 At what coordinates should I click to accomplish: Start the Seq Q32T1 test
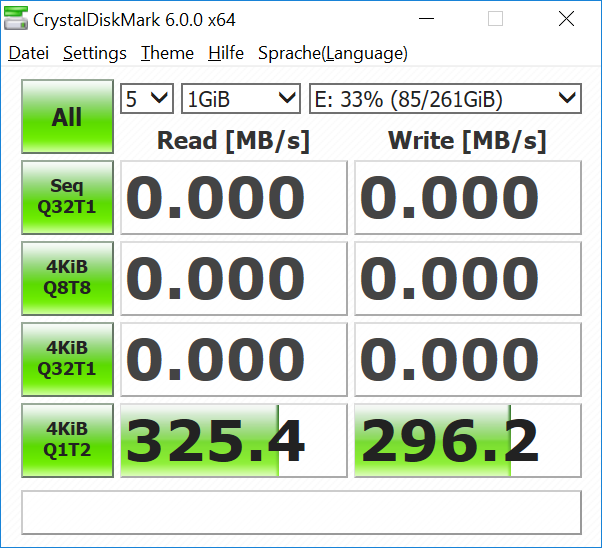pos(67,197)
